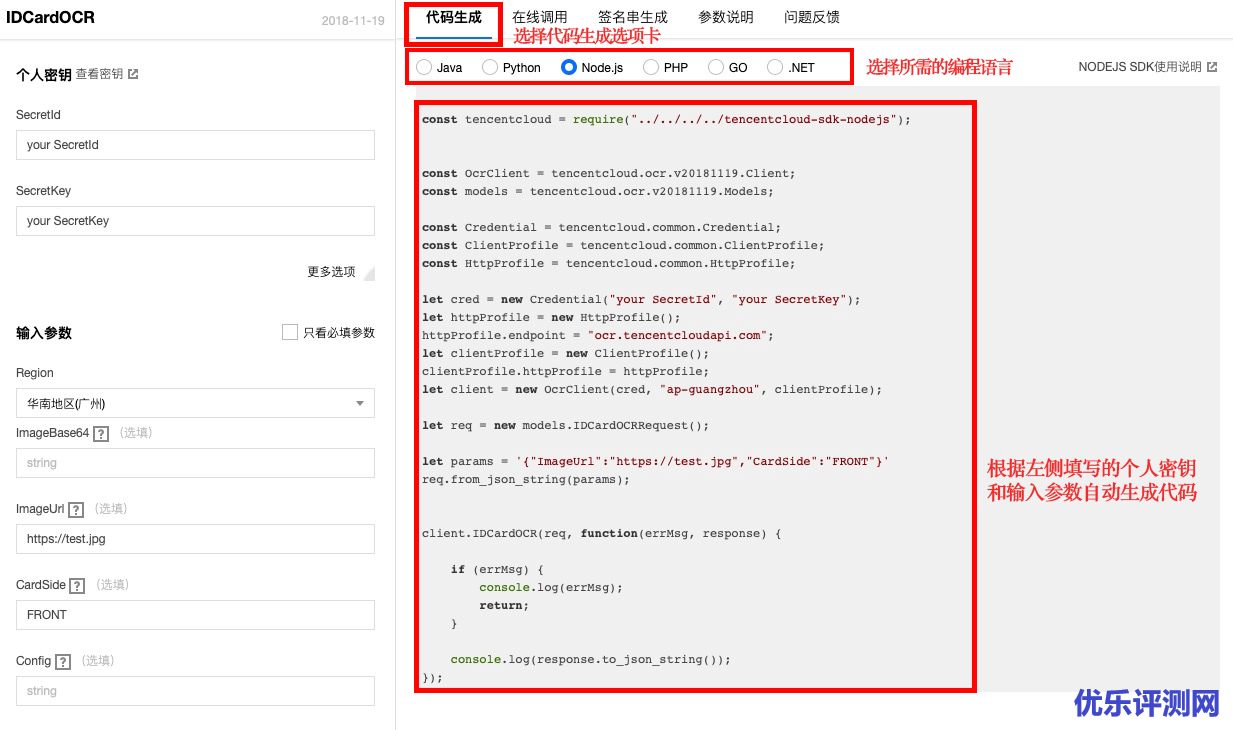This screenshot has height=730, width=1233.
Task: Select the GO language radio button
Action: click(716, 67)
